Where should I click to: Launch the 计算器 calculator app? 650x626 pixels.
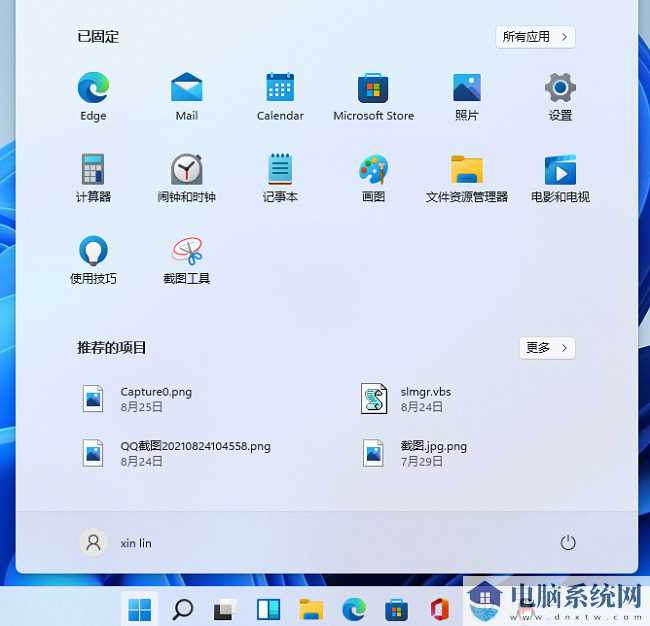tap(93, 178)
